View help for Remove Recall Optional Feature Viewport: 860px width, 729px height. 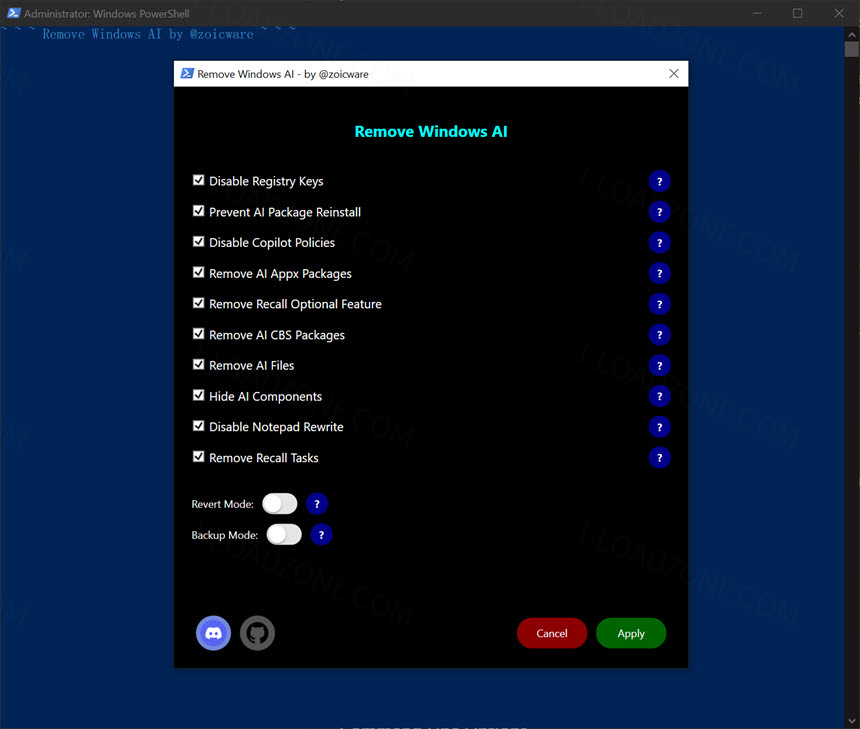(x=659, y=304)
